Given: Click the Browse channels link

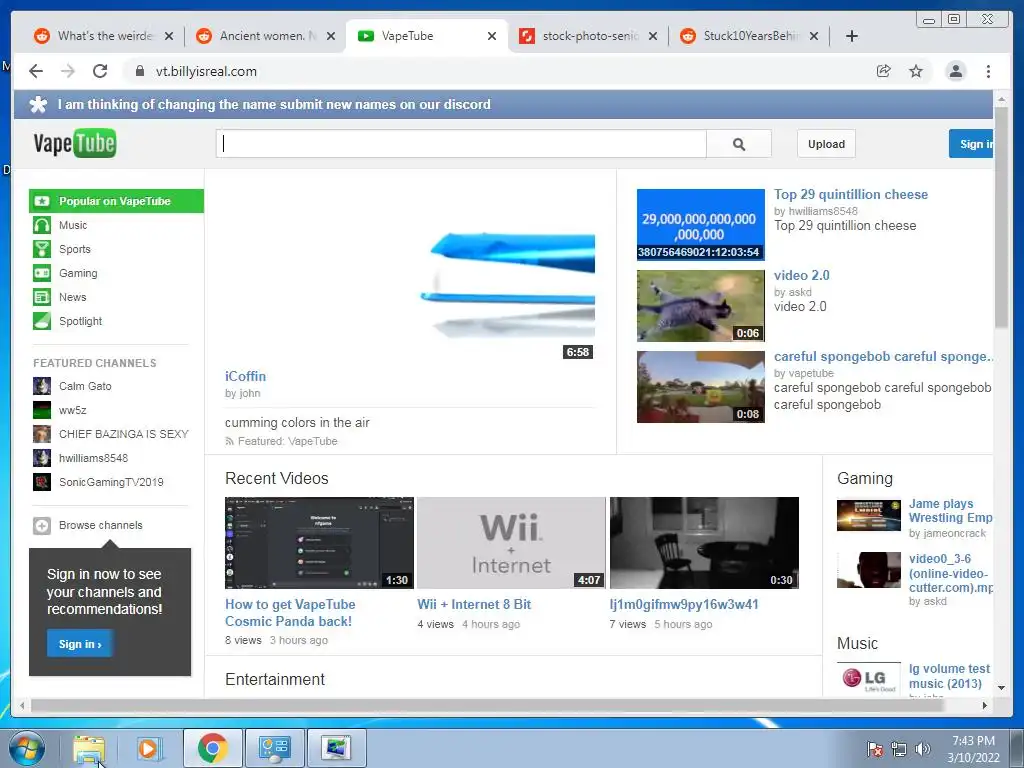Looking at the screenshot, I should pos(101,525).
